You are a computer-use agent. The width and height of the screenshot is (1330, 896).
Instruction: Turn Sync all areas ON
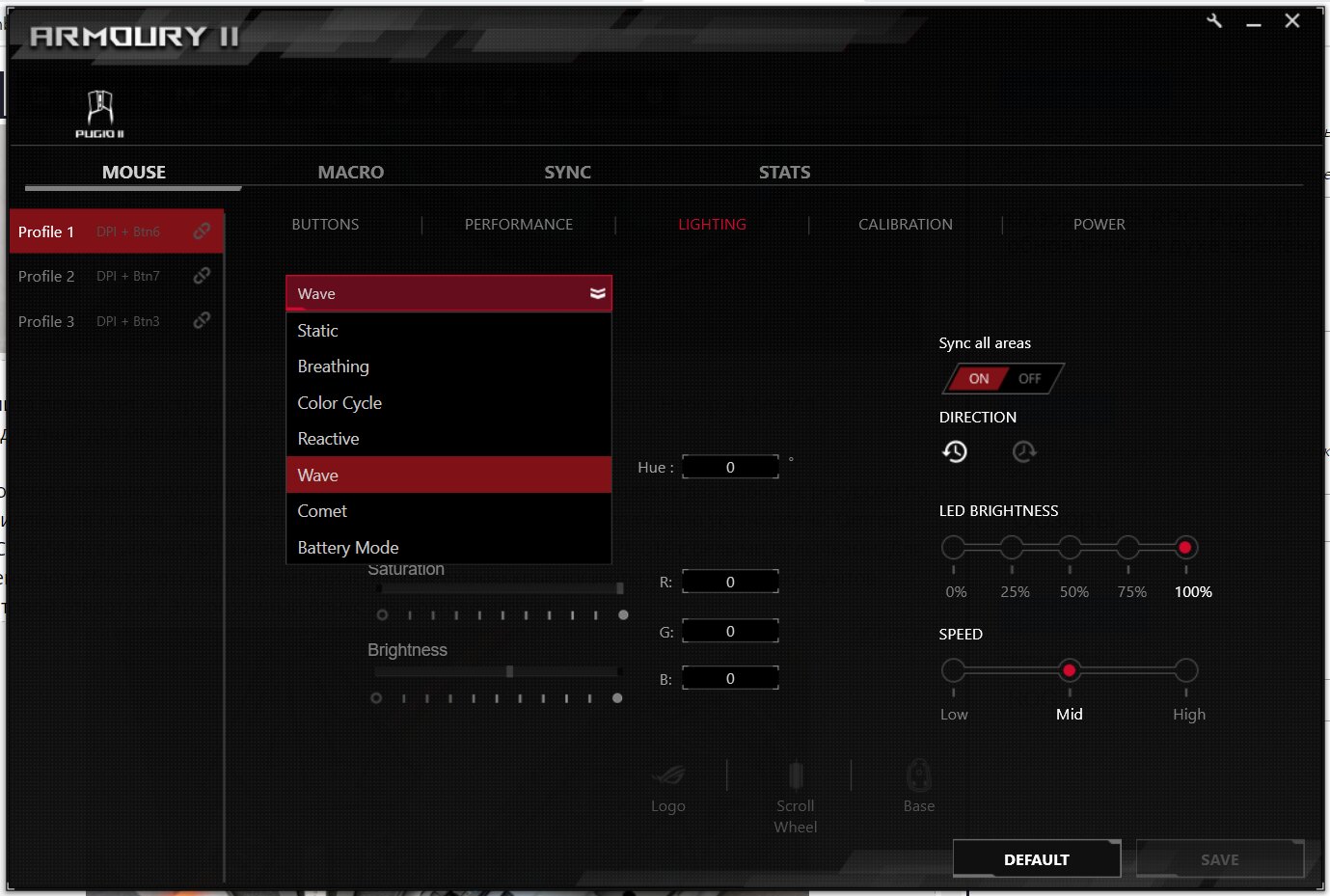(978, 379)
